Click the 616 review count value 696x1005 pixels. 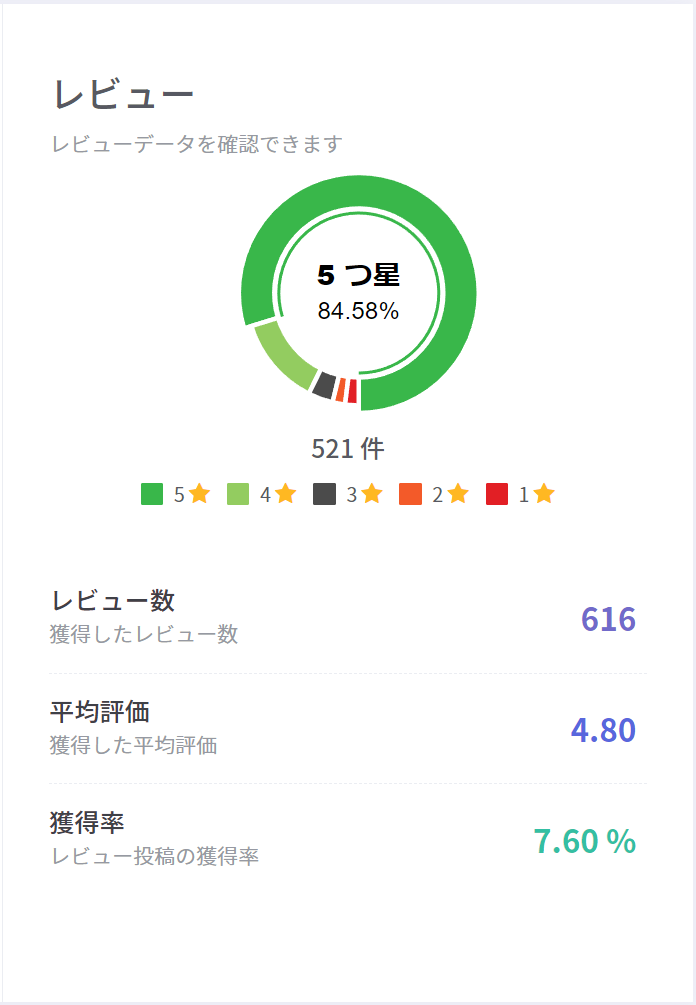coord(608,619)
